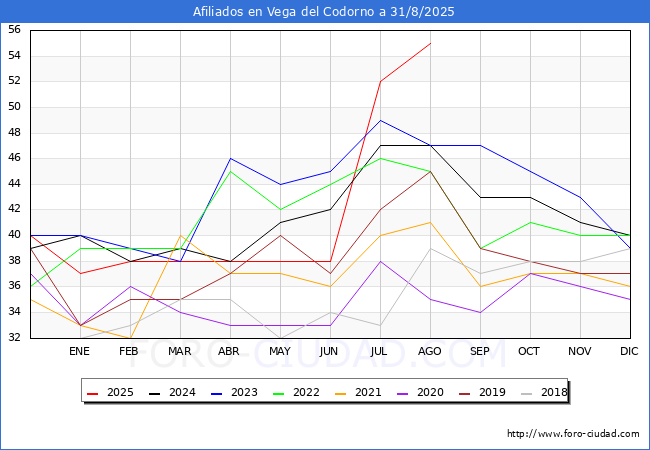Click the 38 value on the y-axis
Viewport: 650px width, 450px height.
(x=14, y=261)
